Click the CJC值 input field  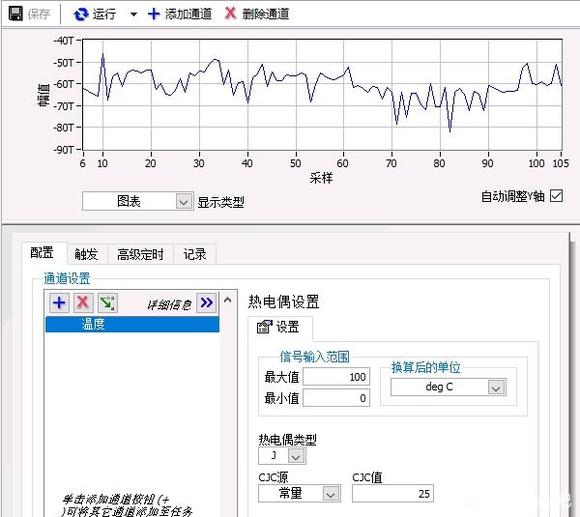pos(392,493)
